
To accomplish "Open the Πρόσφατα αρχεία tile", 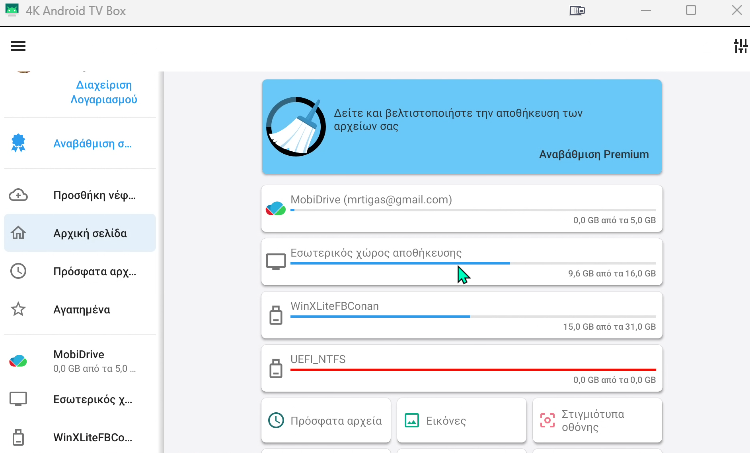I will pos(326,420).
